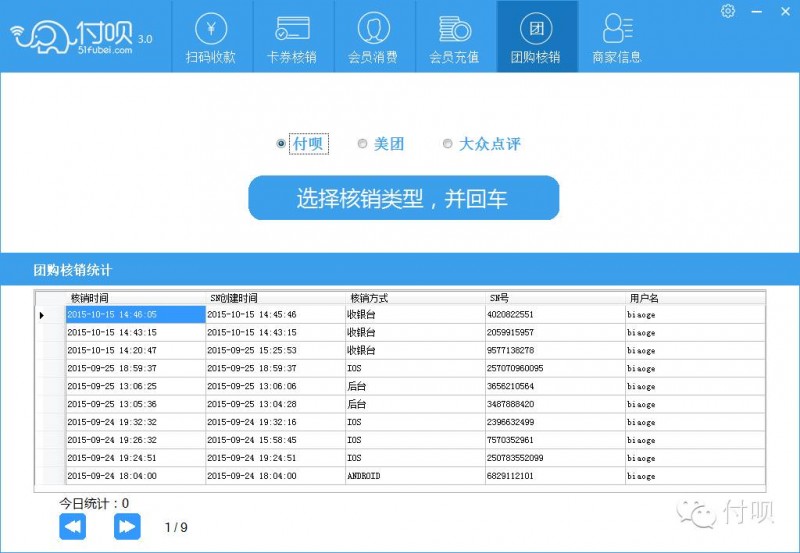Open the 会员充值 member recharge icon

[454, 37]
